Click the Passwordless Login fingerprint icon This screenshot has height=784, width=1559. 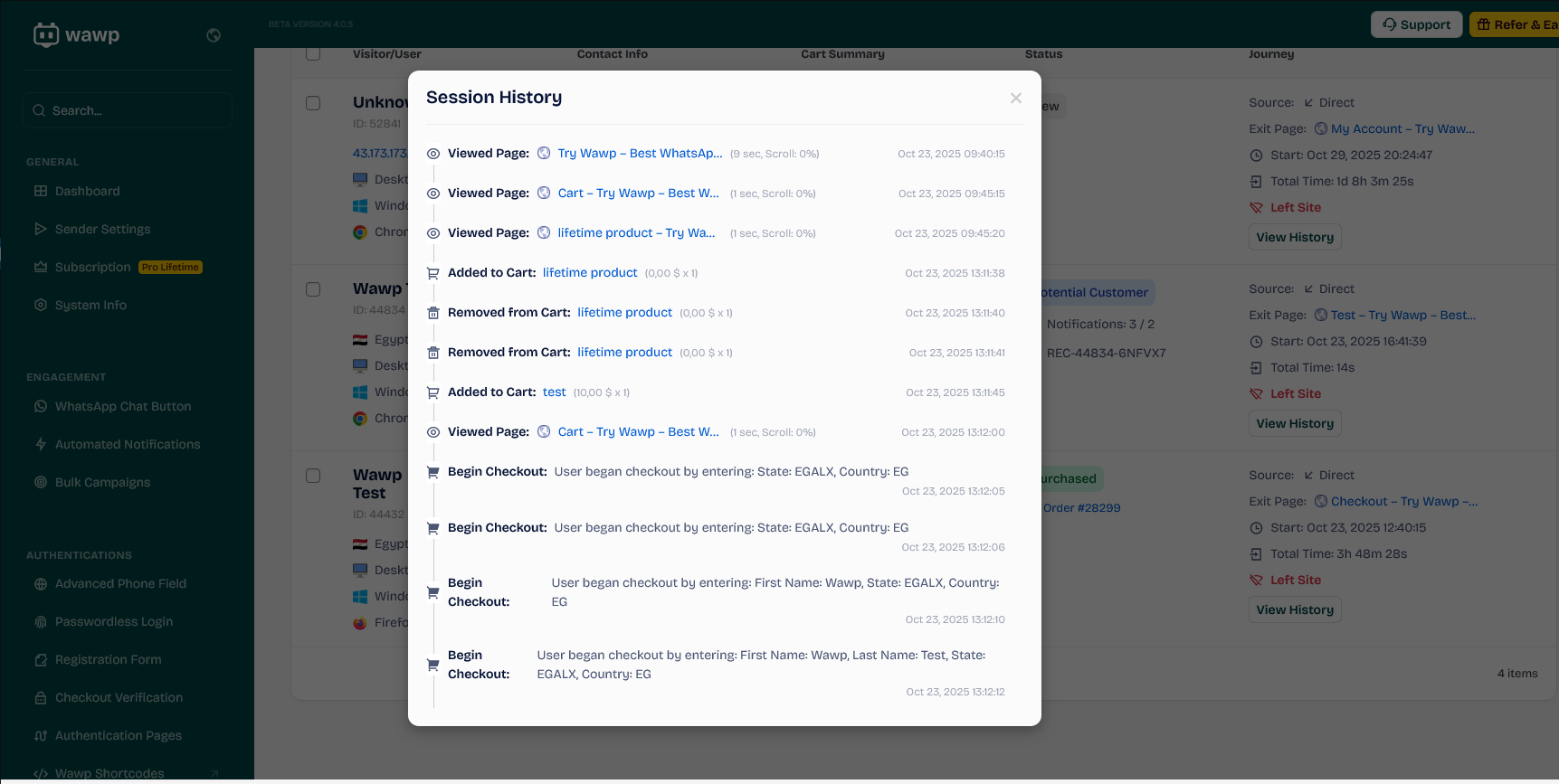pos(41,621)
